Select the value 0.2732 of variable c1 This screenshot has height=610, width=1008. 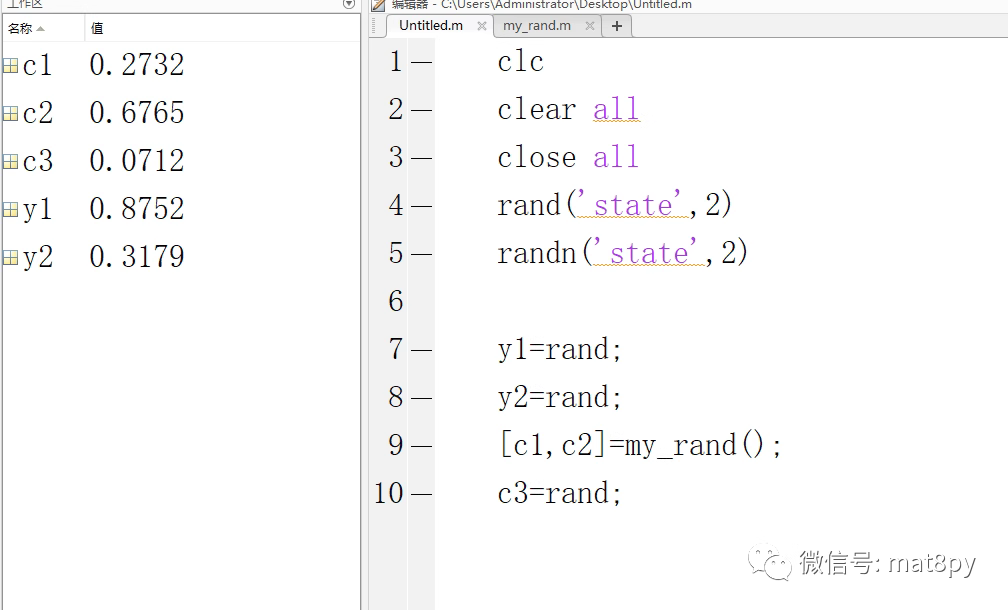tap(137, 65)
